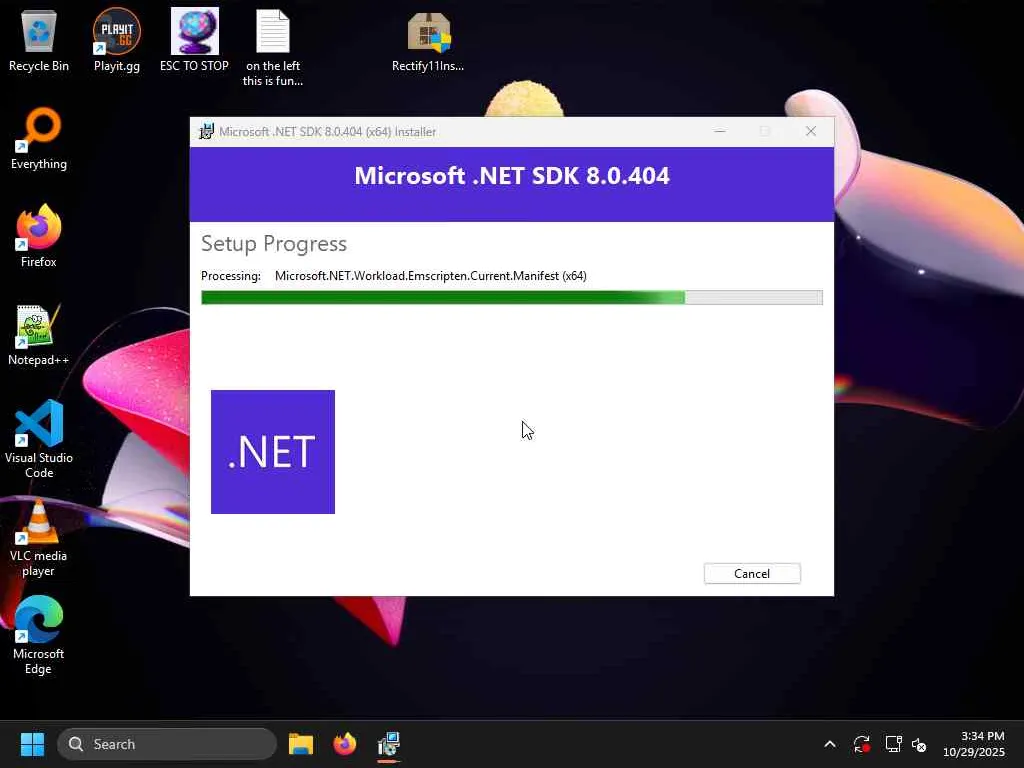Viewport: 1024px width, 768px height.
Task: Click the installer icon in the taskbar
Action: tap(389, 744)
